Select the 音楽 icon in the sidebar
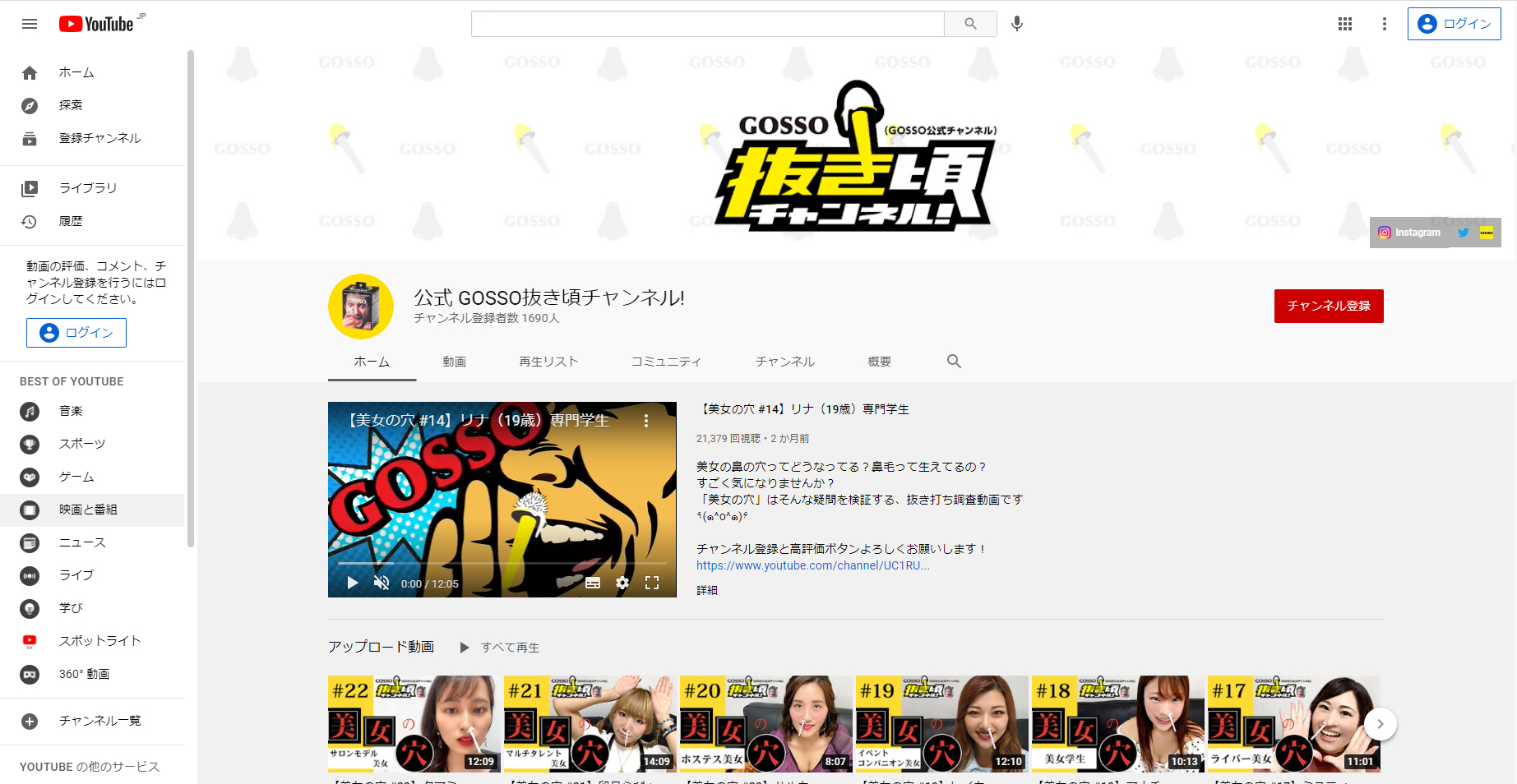 [x=30, y=411]
